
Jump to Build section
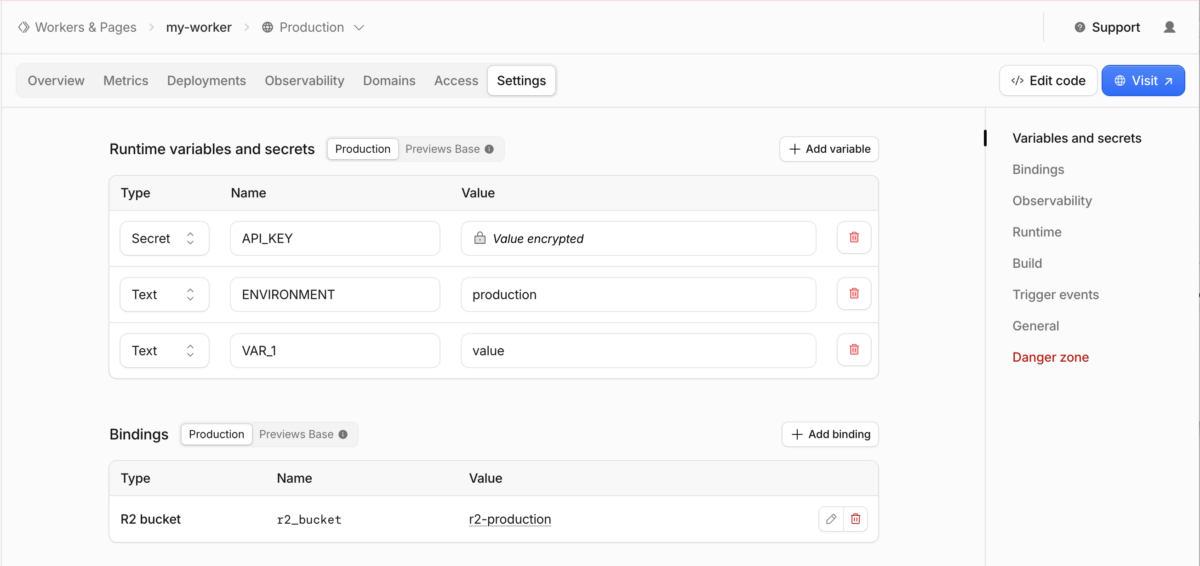1027,263
